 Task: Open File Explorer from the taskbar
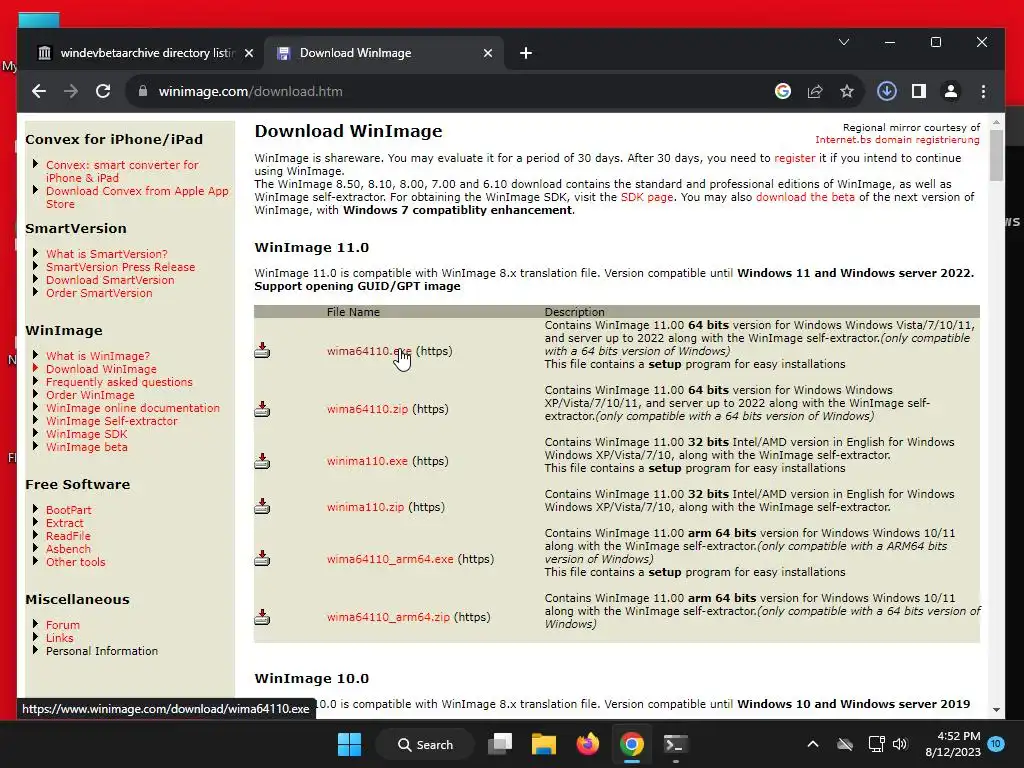pos(543,744)
